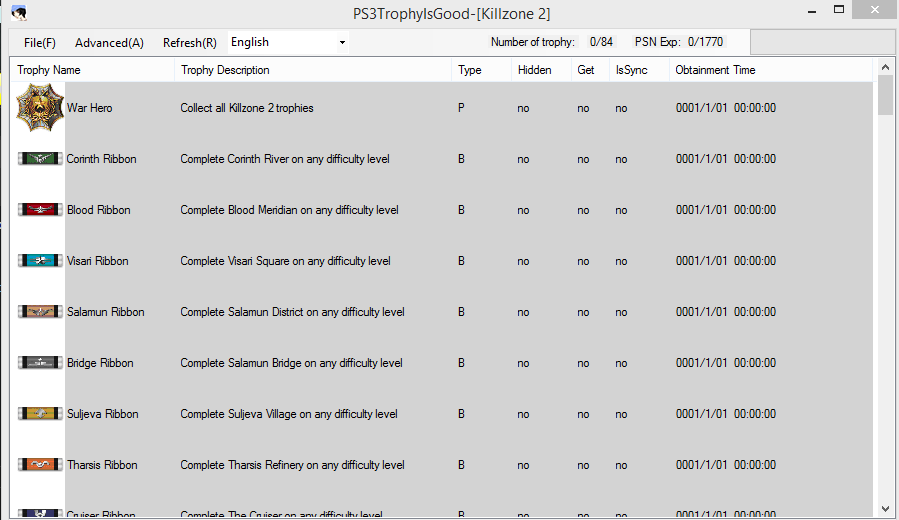899x520 pixels.
Task: Click the 'Bridge Ribbon' trophy name
Action: click(x=100, y=363)
